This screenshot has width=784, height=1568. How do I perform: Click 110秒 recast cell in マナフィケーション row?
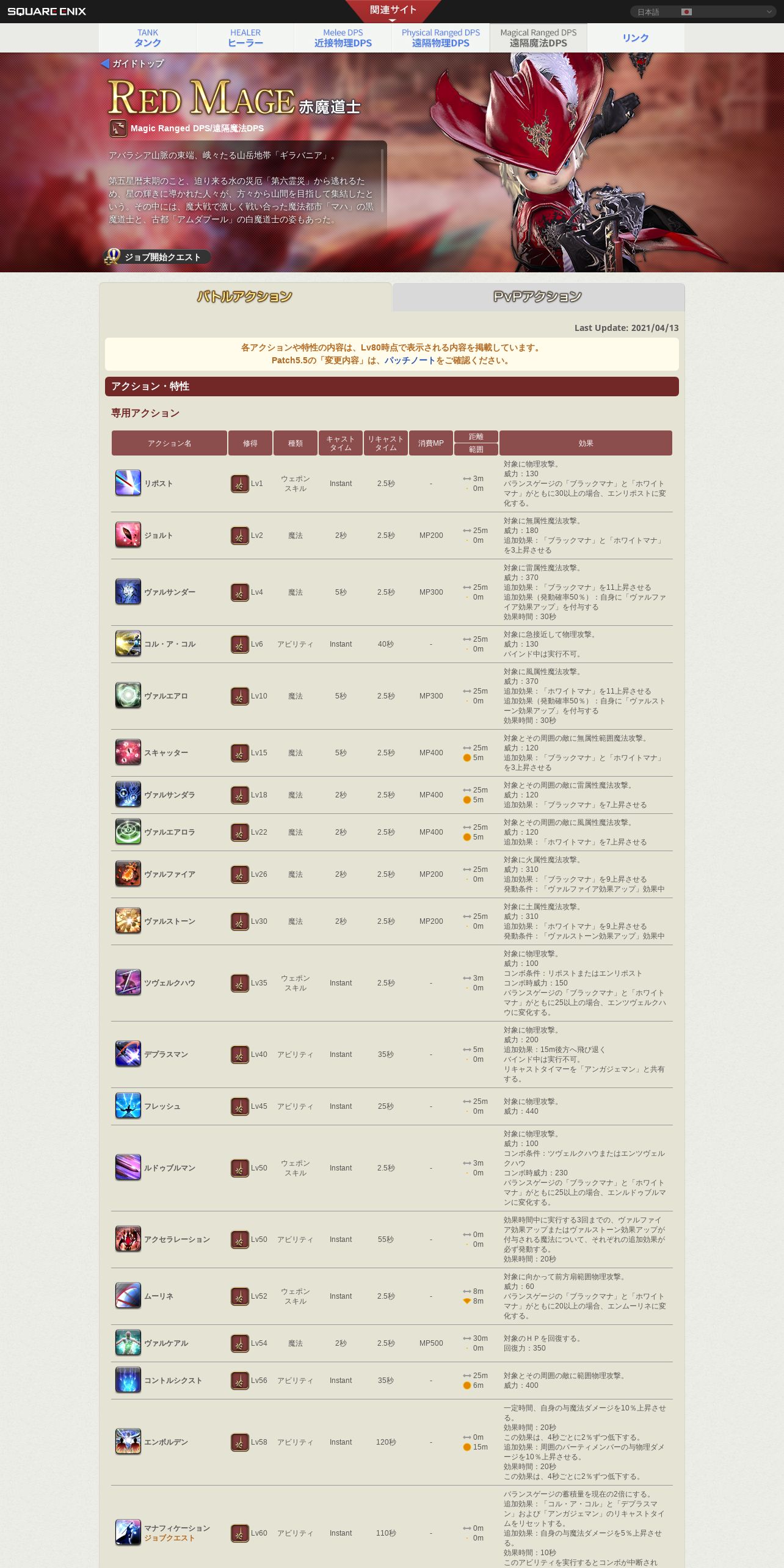386,1533
